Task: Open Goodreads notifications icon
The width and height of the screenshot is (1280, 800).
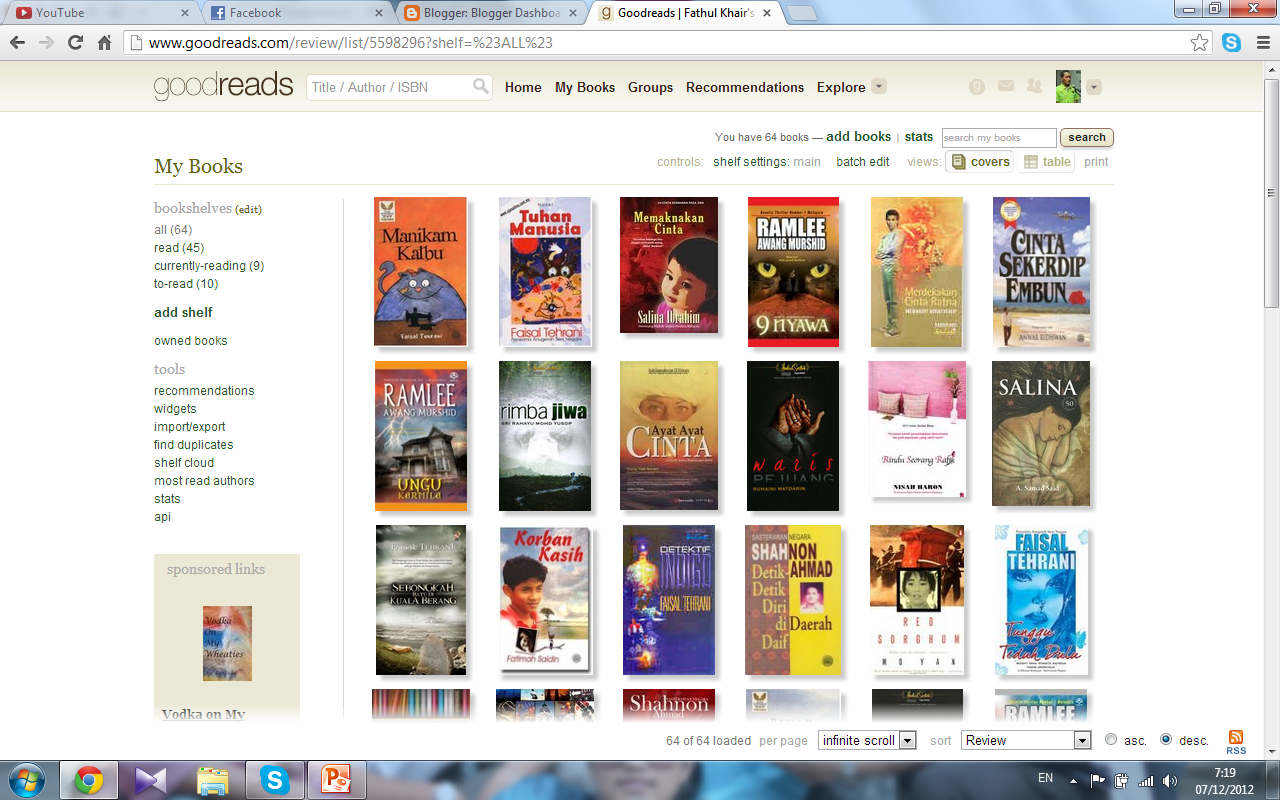Action: (x=977, y=87)
